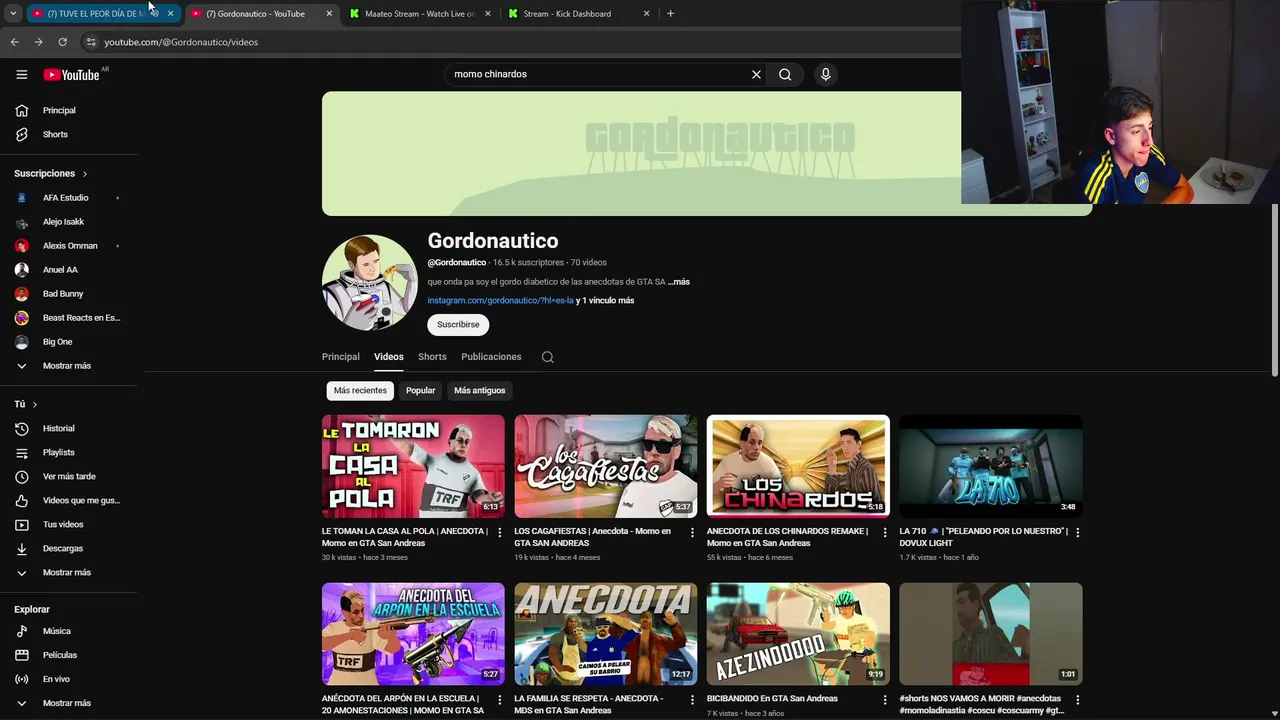Clear the search box with the X icon
The height and width of the screenshot is (720, 1280).
(756, 74)
